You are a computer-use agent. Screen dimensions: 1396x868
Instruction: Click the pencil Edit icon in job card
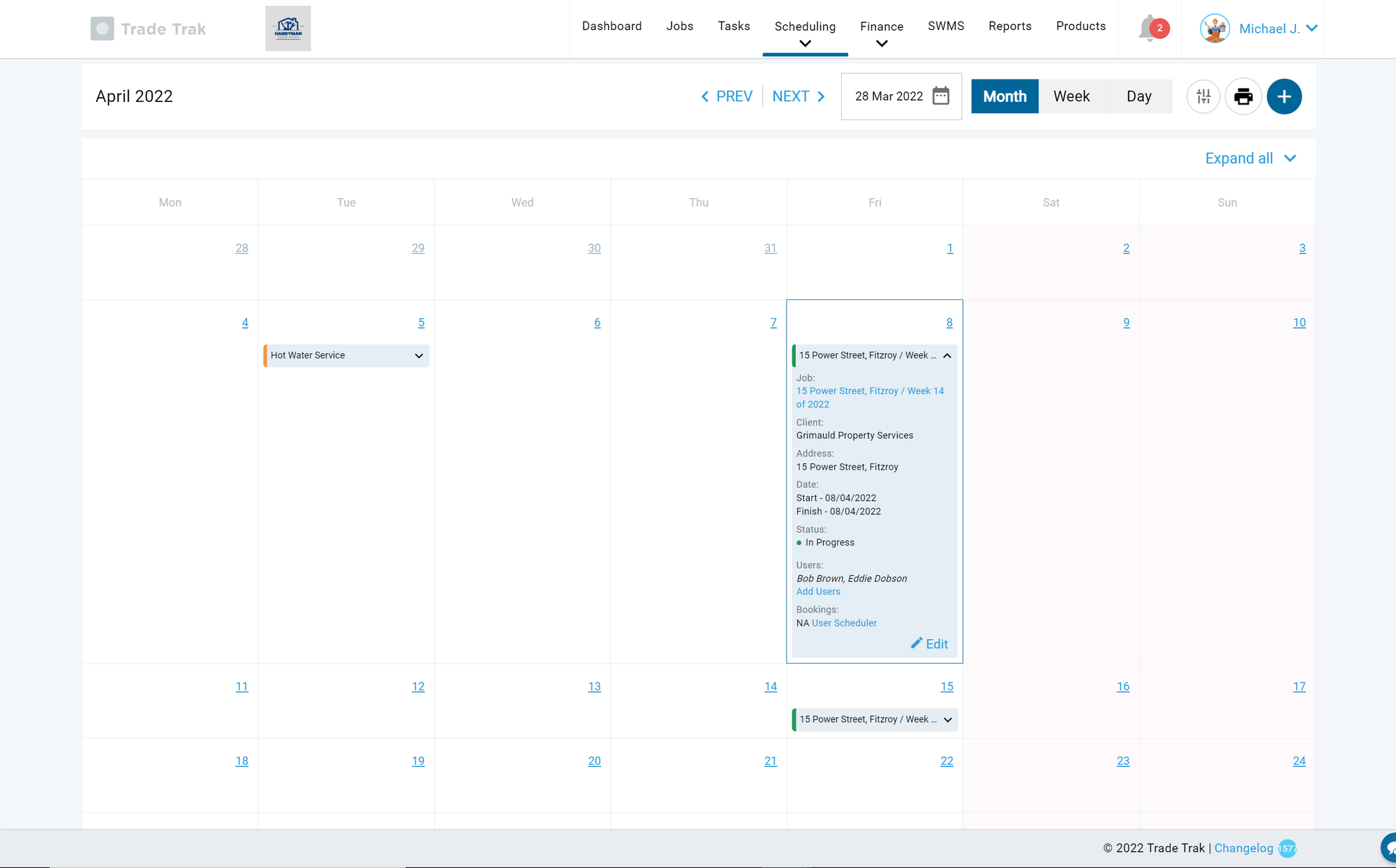point(916,643)
